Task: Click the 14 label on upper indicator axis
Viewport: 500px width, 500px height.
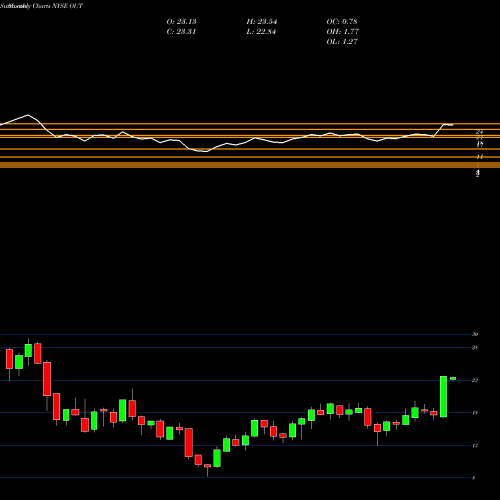Action: coord(480,157)
